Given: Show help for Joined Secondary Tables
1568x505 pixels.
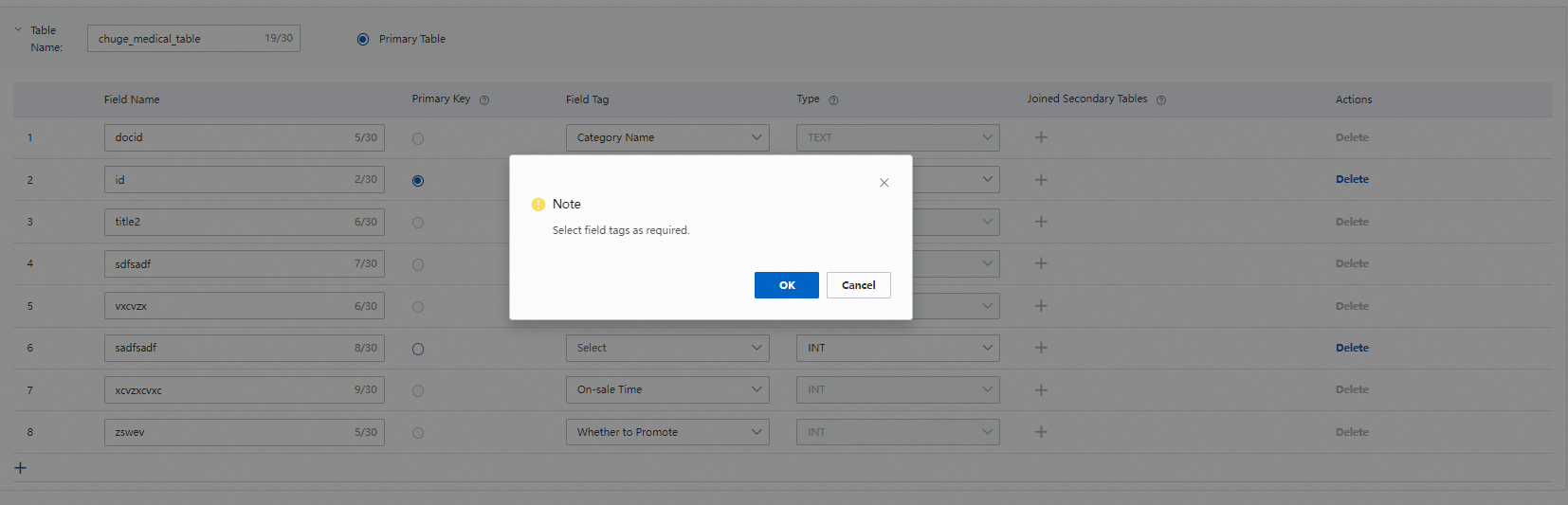Looking at the screenshot, I should point(1161,100).
